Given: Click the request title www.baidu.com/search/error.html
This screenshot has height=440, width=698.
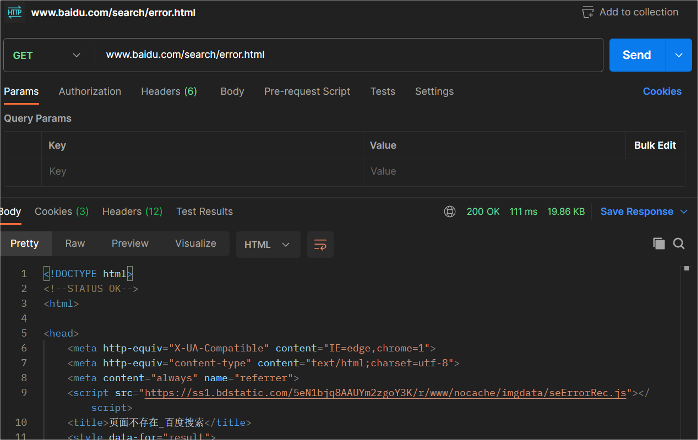Looking at the screenshot, I should click(x=113, y=12).
